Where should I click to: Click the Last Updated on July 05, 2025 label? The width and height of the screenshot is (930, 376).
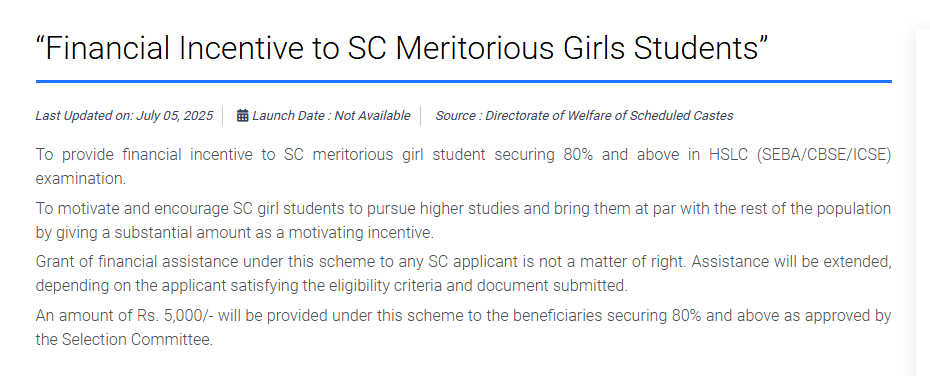pyautogui.click(x=124, y=116)
